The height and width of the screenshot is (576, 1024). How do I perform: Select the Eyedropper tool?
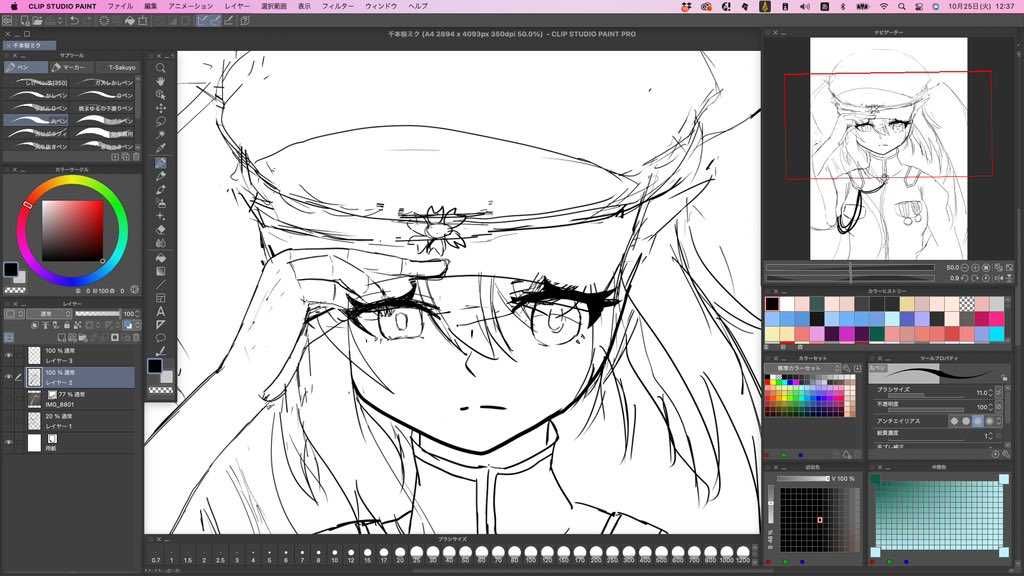161,148
